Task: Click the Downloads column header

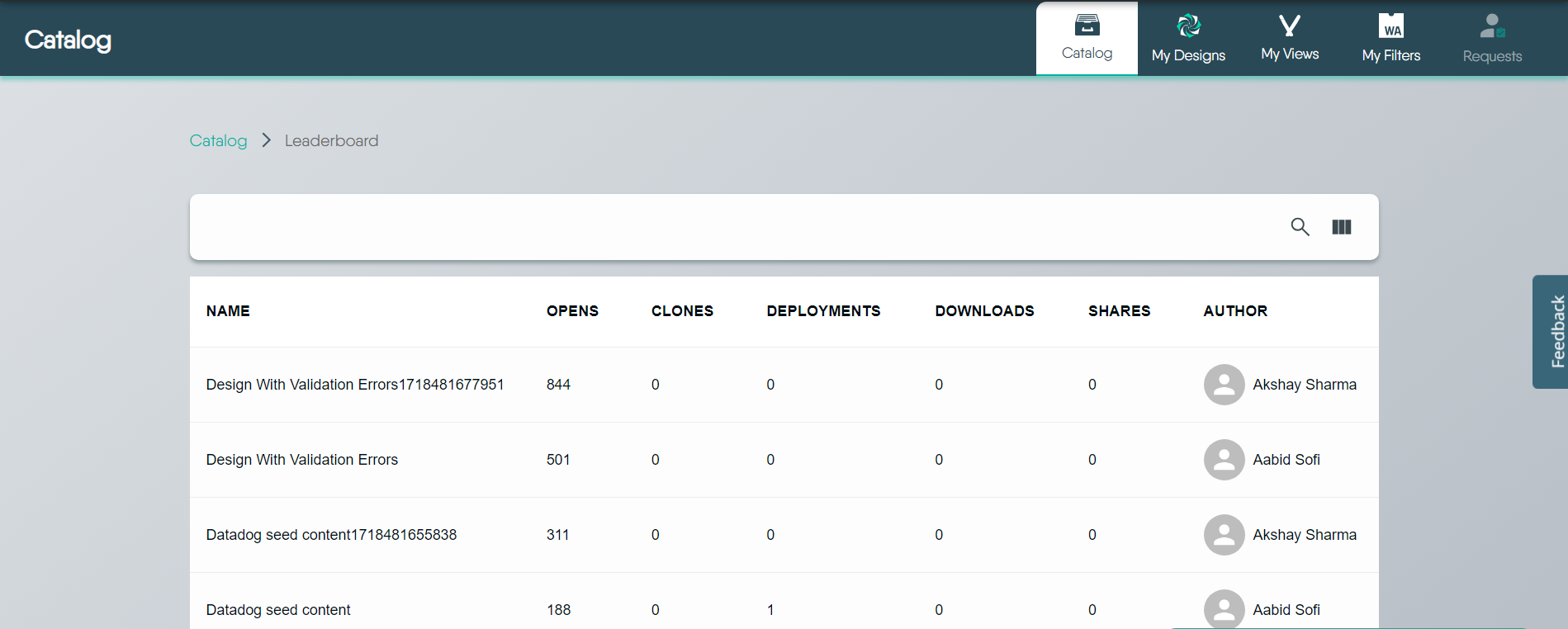Action: 984,311
